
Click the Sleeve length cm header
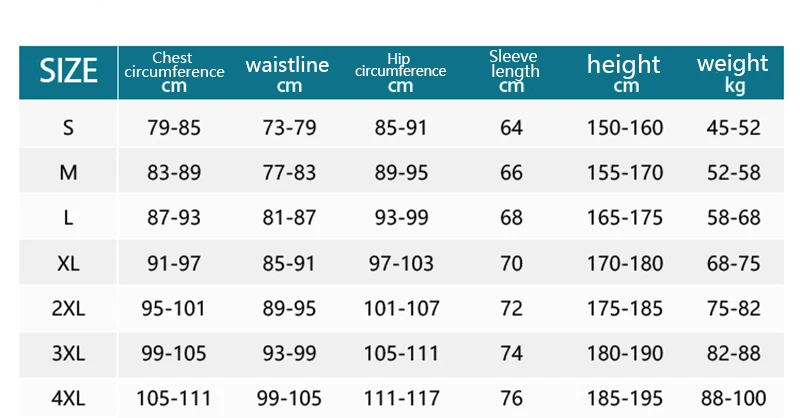[513, 71]
